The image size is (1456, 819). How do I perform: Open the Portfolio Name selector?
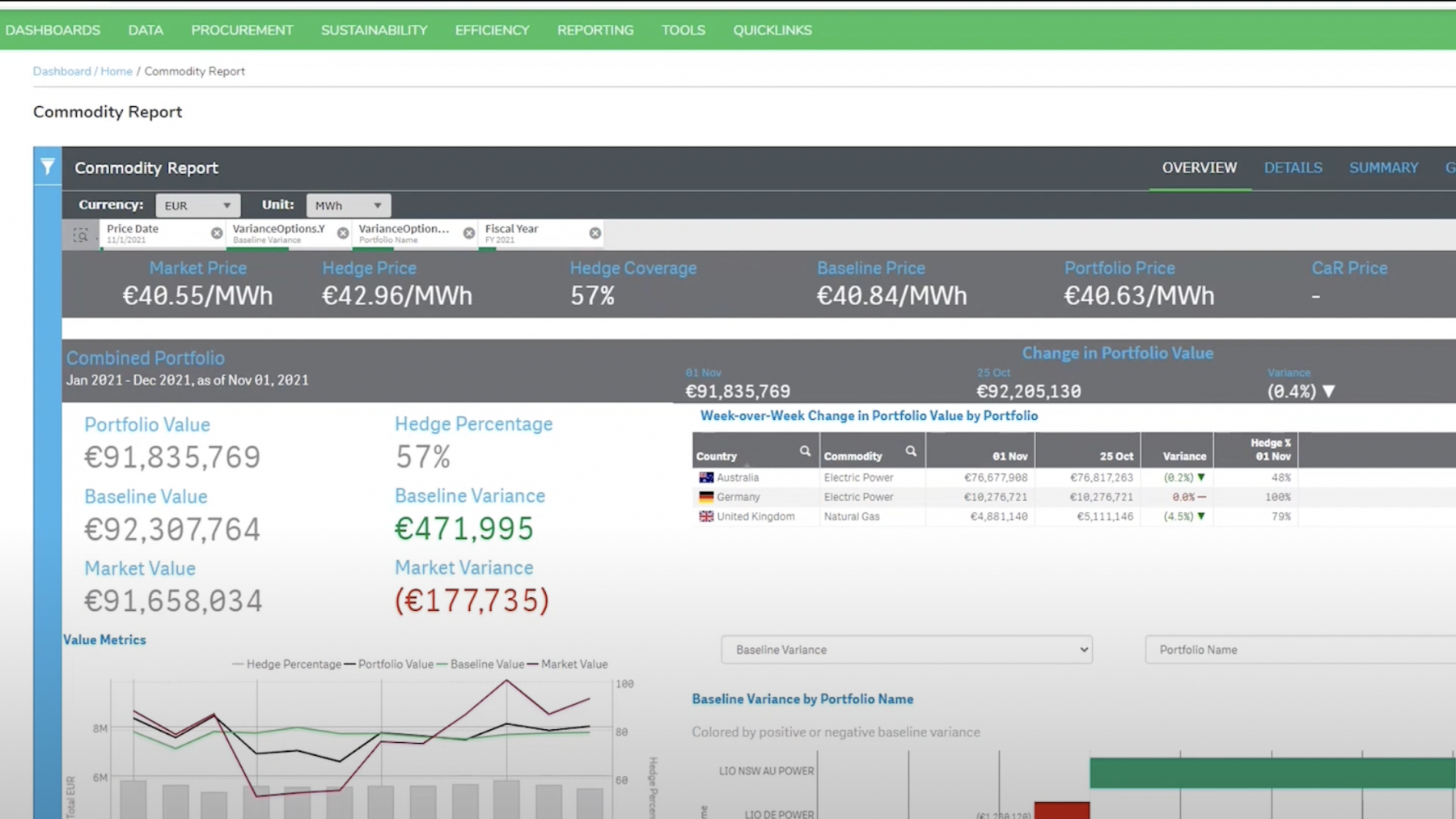click(1298, 650)
